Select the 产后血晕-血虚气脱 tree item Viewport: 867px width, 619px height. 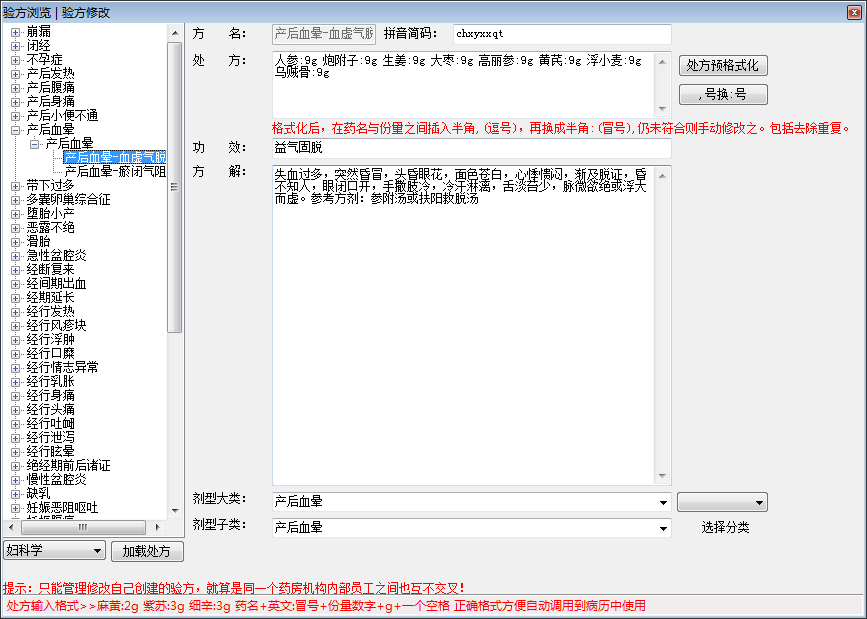tap(115, 157)
